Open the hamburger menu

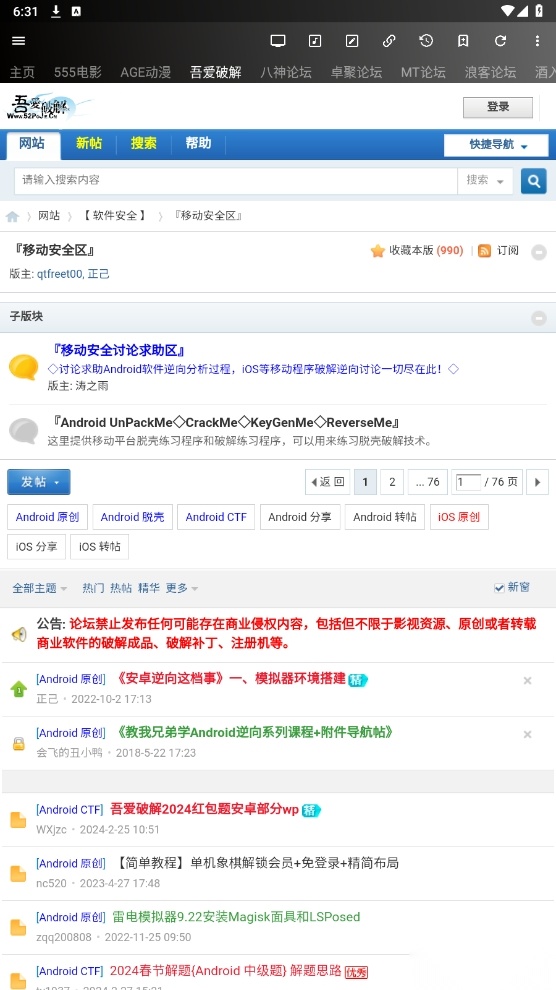19,40
